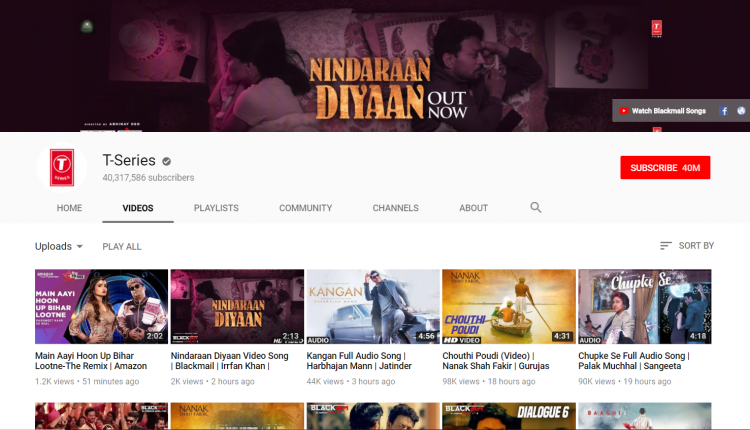Play the Chouthi Poudi 4:31 thumbnail

click(x=509, y=307)
